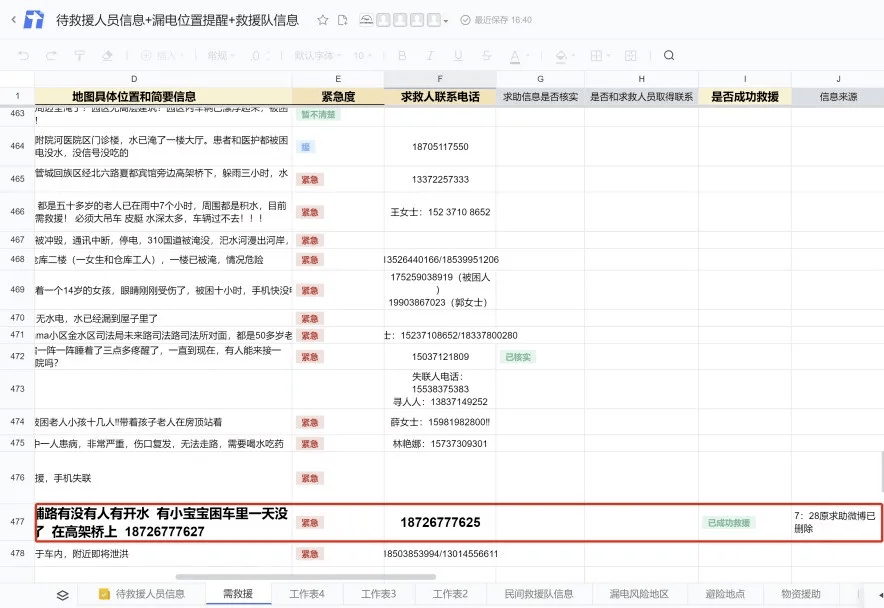Click the horizontal scrollbar thumb
884x608 pixels.
tap(306, 577)
